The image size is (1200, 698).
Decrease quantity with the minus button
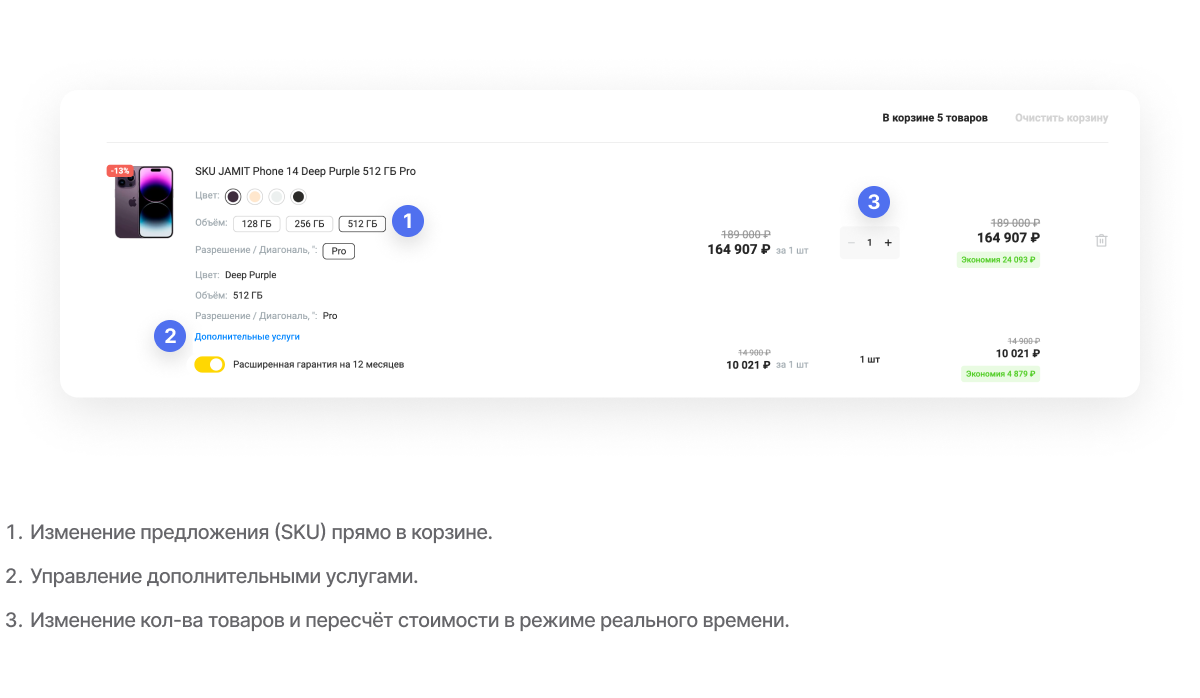tap(851, 243)
